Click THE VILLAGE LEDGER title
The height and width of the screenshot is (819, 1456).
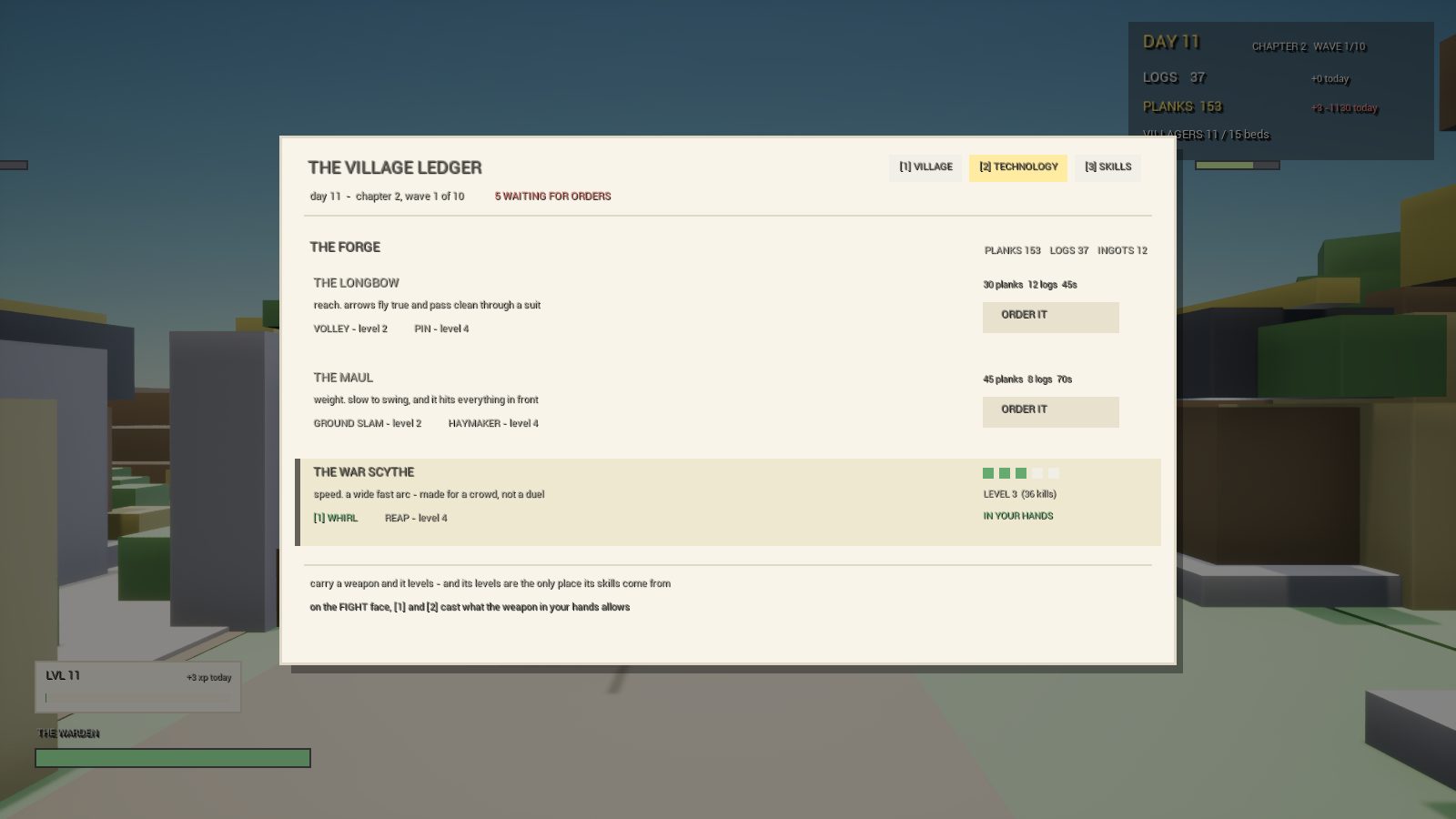[395, 167]
